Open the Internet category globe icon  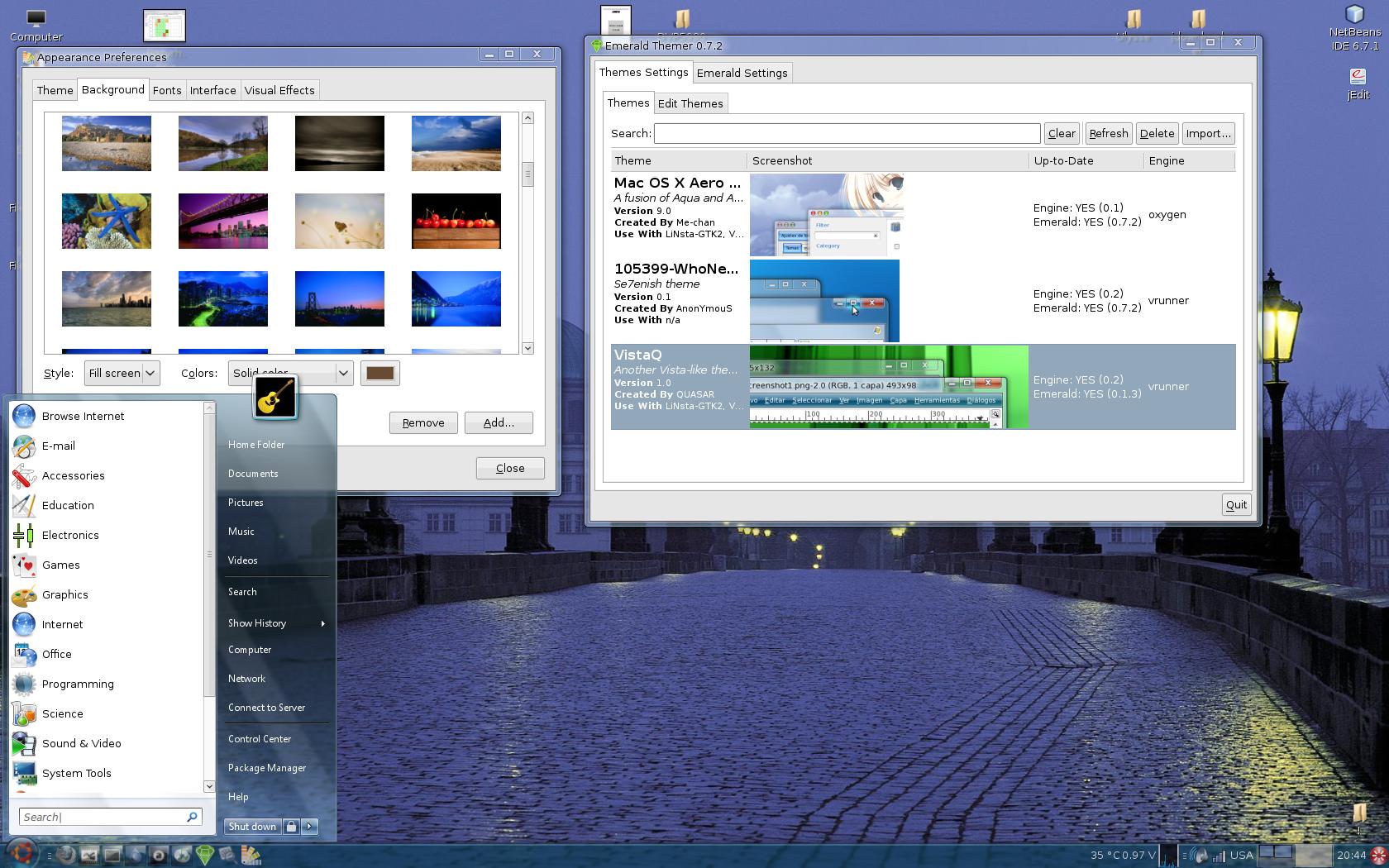(24, 624)
